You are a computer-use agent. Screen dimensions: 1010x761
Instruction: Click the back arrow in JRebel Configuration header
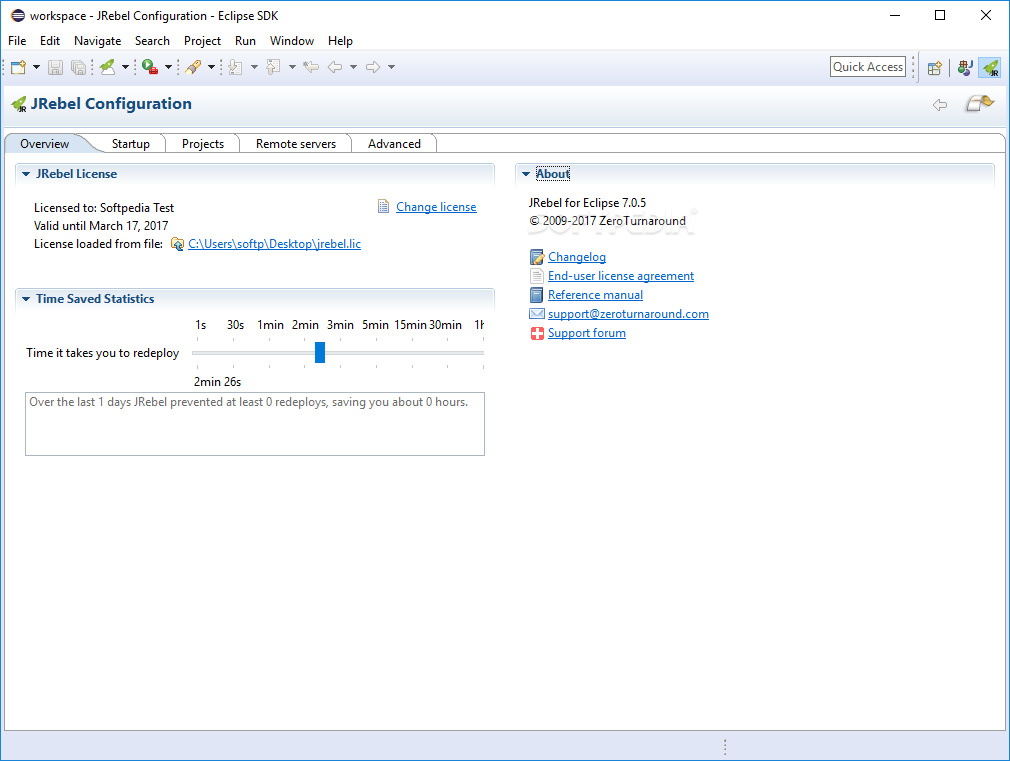pyautogui.click(x=940, y=105)
